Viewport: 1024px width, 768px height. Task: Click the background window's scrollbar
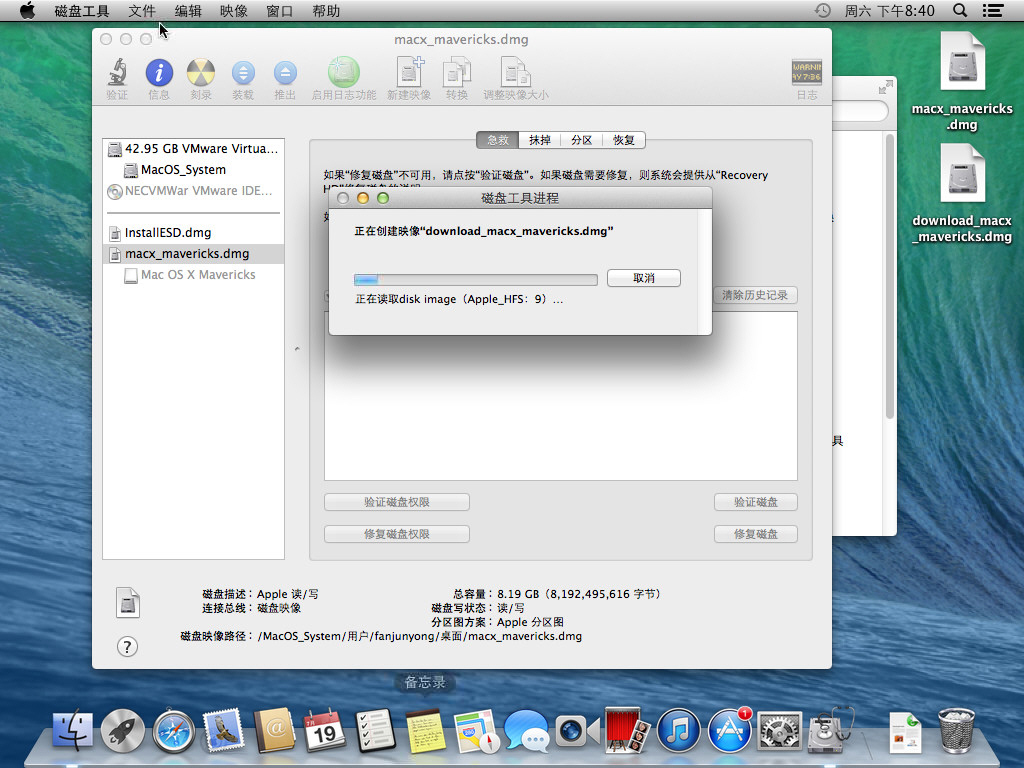[889, 276]
